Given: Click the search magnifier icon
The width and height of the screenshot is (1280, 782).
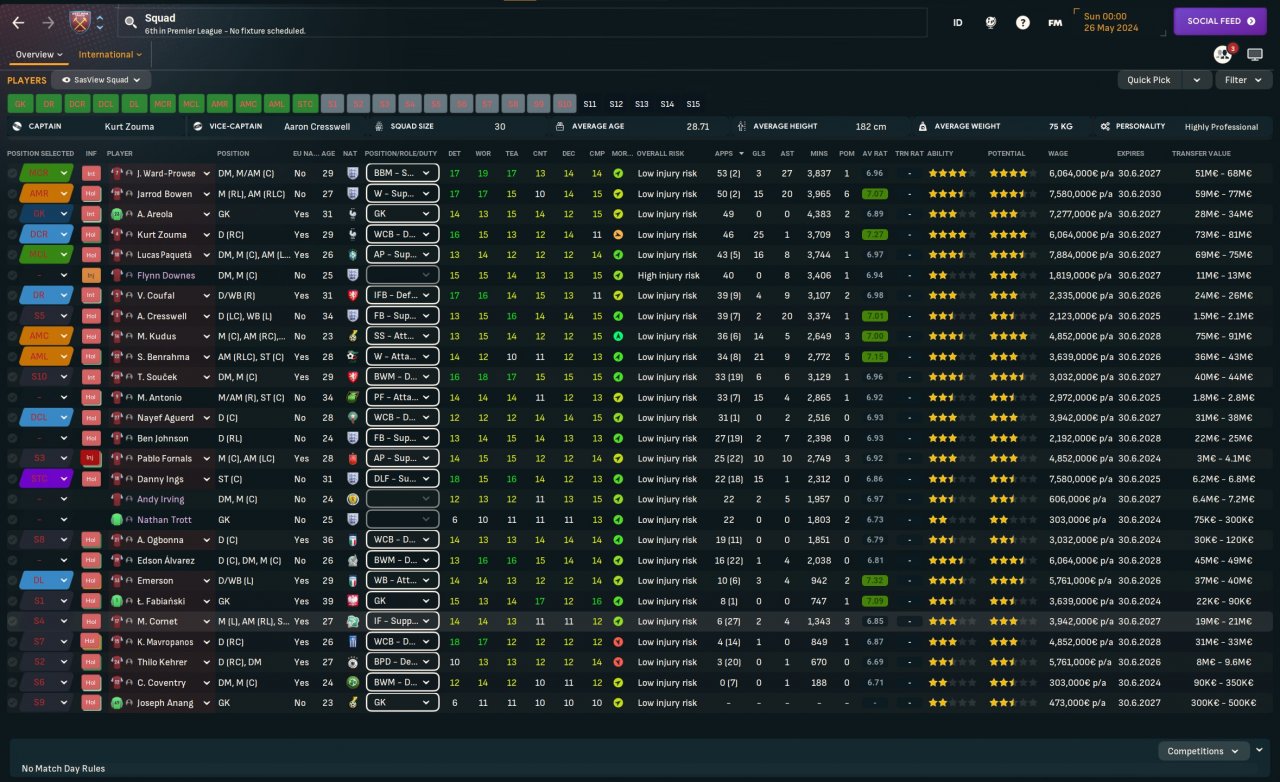Looking at the screenshot, I should tap(130, 22).
